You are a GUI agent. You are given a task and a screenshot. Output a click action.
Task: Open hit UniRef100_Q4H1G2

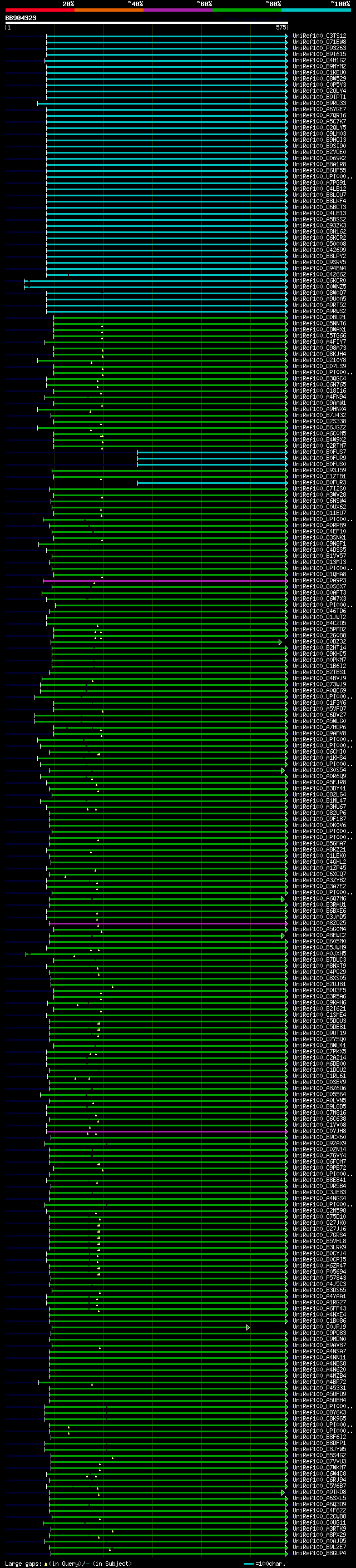click(319, 60)
